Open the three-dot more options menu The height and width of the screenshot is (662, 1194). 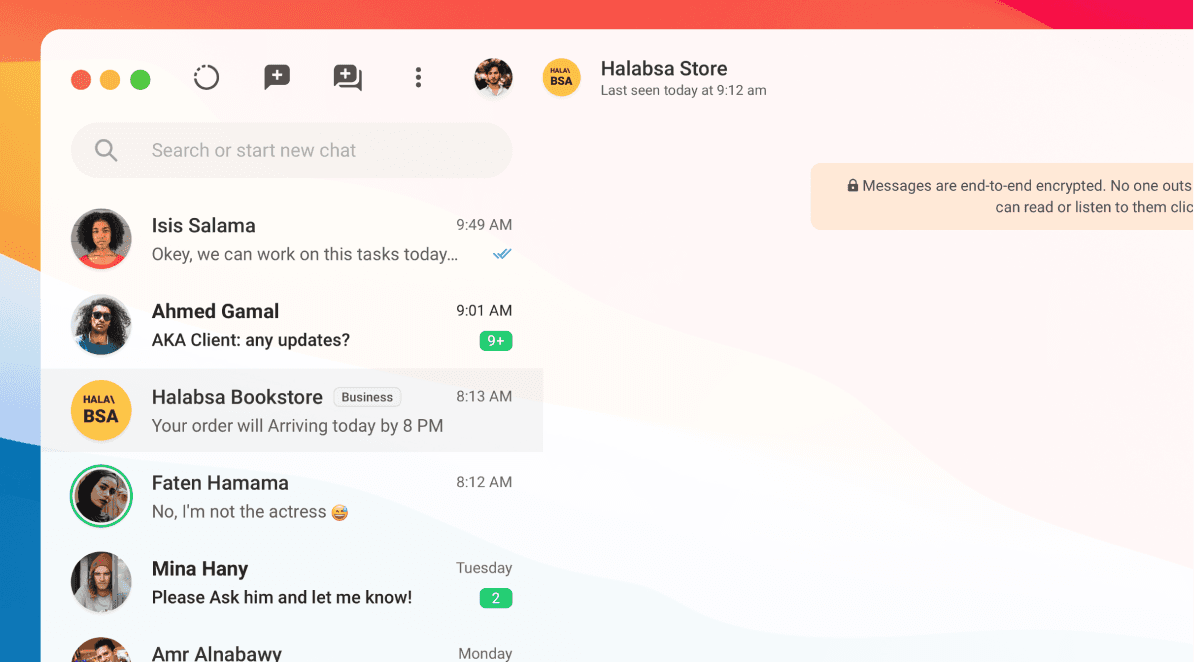[x=418, y=78]
